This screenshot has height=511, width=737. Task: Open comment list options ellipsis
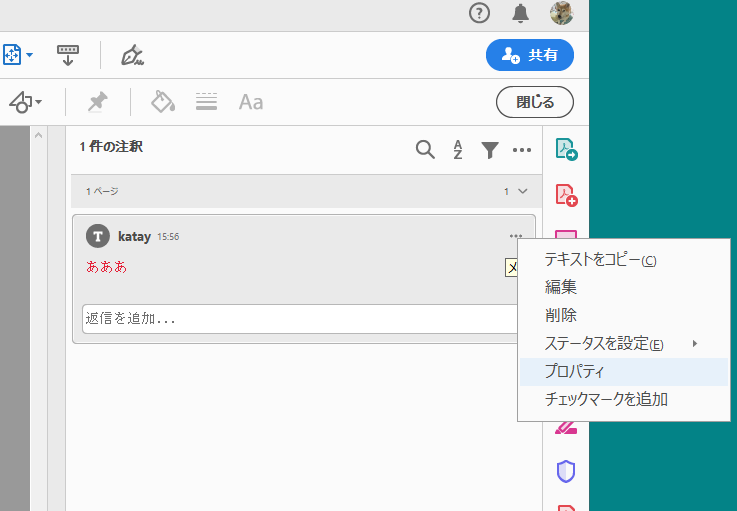point(522,150)
